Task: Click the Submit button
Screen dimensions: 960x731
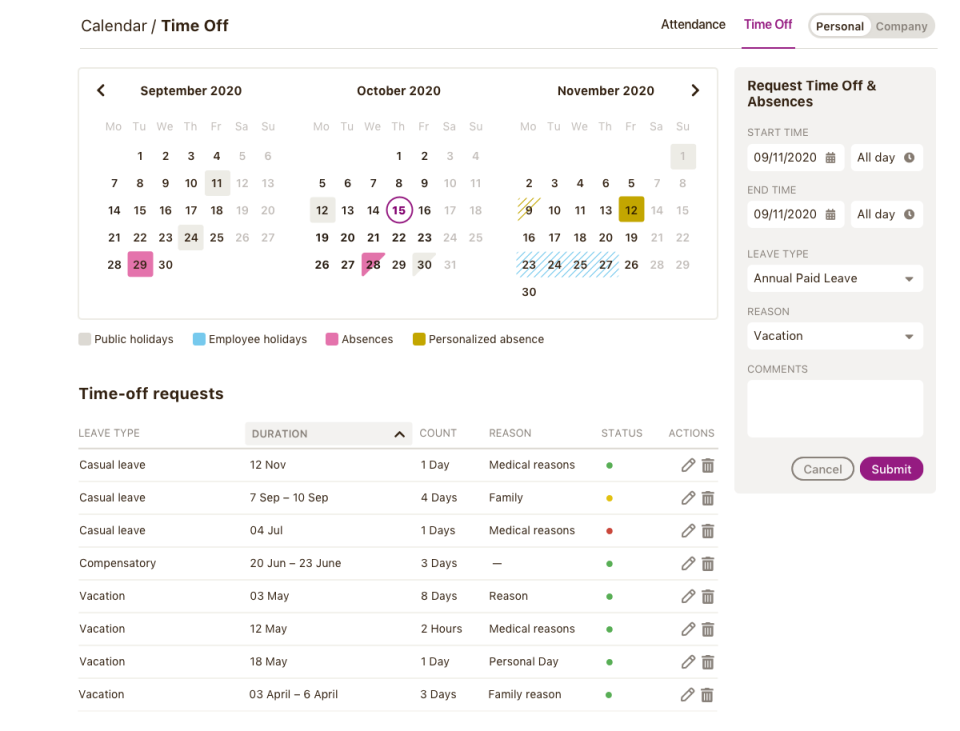Action: pyautogui.click(x=891, y=469)
